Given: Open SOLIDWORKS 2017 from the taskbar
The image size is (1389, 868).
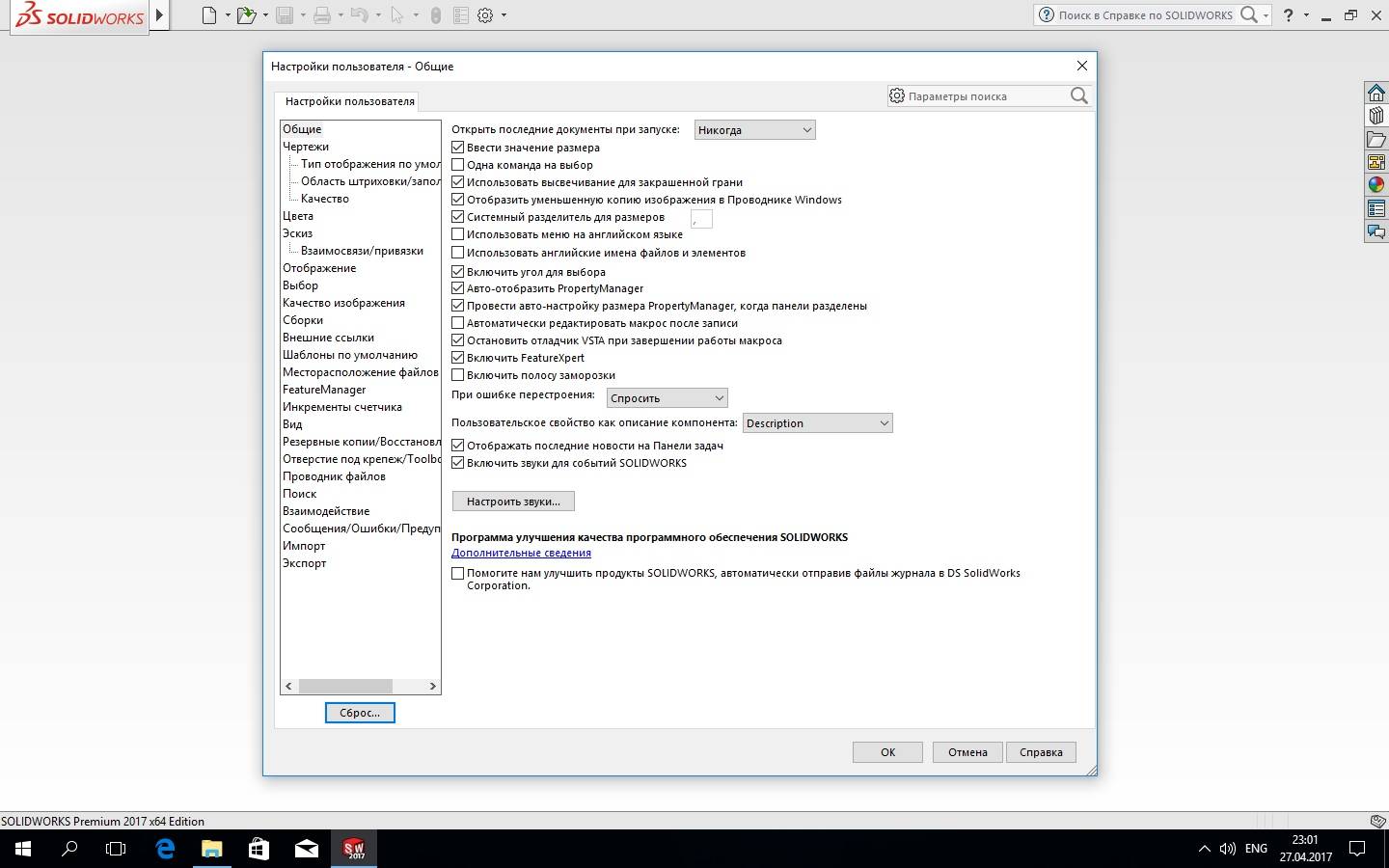Looking at the screenshot, I should pyautogui.click(x=354, y=849).
